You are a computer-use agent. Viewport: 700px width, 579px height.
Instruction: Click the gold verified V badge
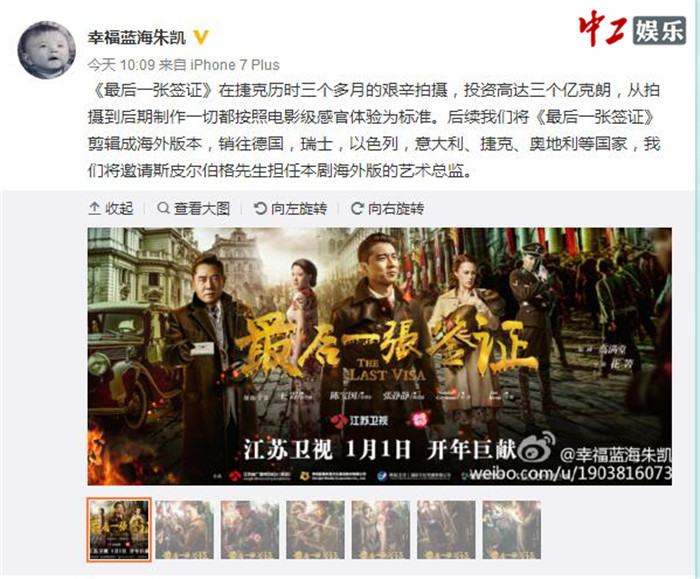coord(201,37)
